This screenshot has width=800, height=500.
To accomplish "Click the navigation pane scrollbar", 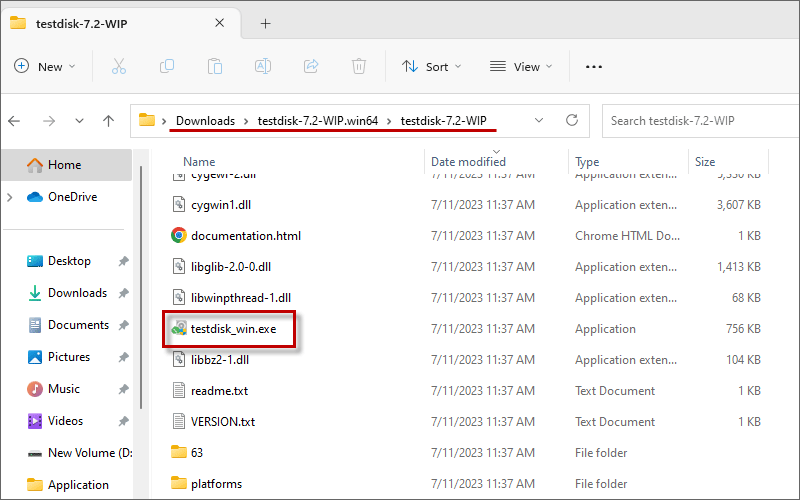I will tap(141, 286).
